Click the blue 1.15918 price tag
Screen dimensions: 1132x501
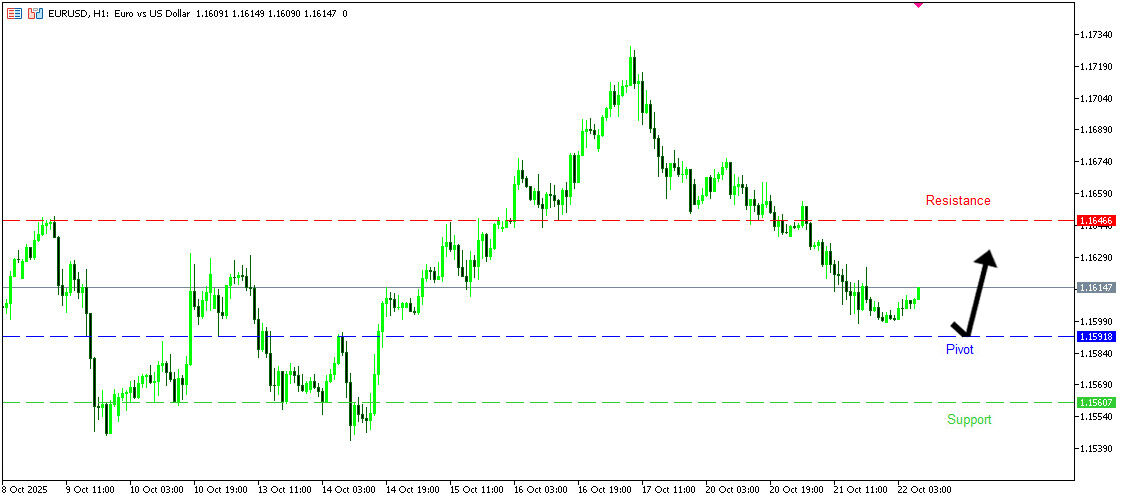point(1096,337)
